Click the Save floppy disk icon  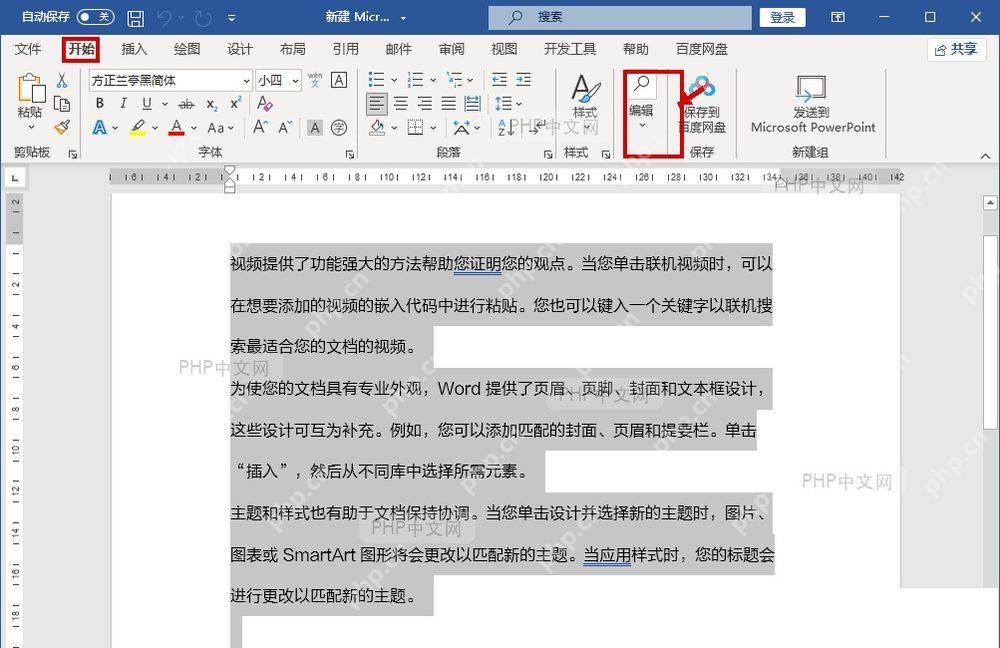[x=135, y=18]
